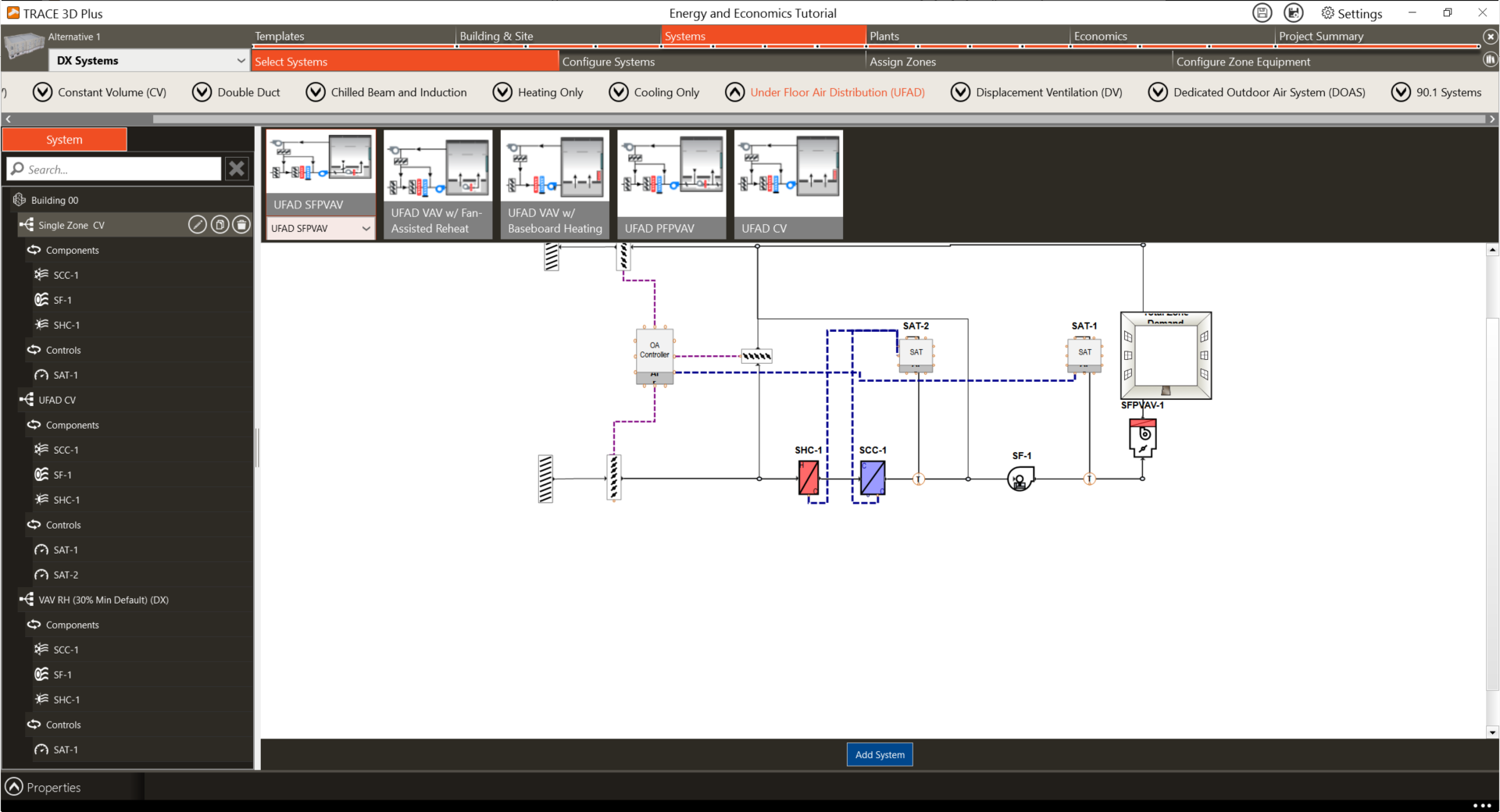1500x812 pixels.
Task: Switch to the Economics tab
Action: [1101, 36]
